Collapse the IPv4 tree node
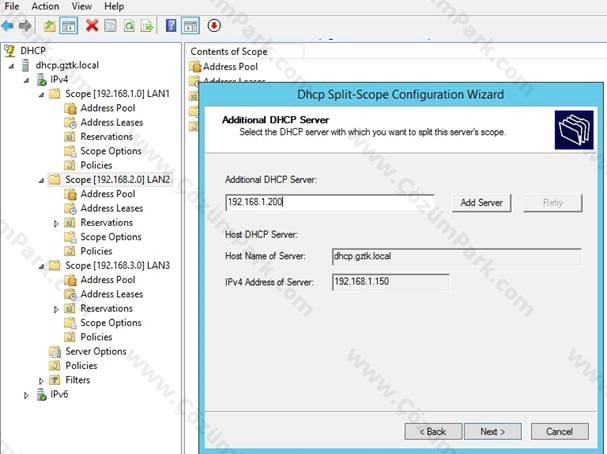 (x=27, y=80)
